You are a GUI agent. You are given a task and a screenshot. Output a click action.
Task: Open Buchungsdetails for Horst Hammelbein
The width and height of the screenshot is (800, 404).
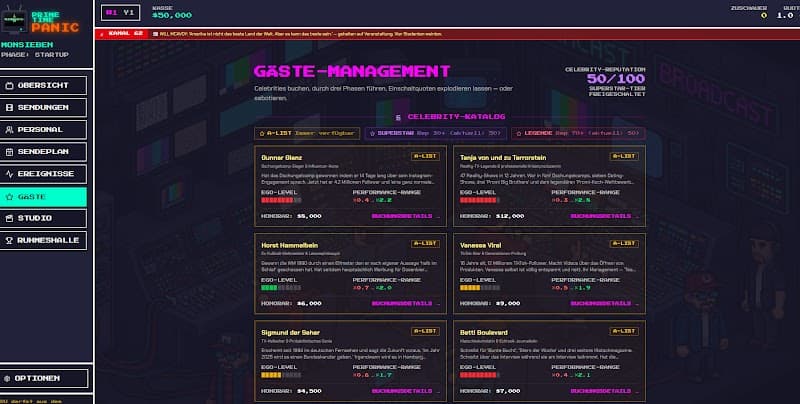[x=405, y=304]
